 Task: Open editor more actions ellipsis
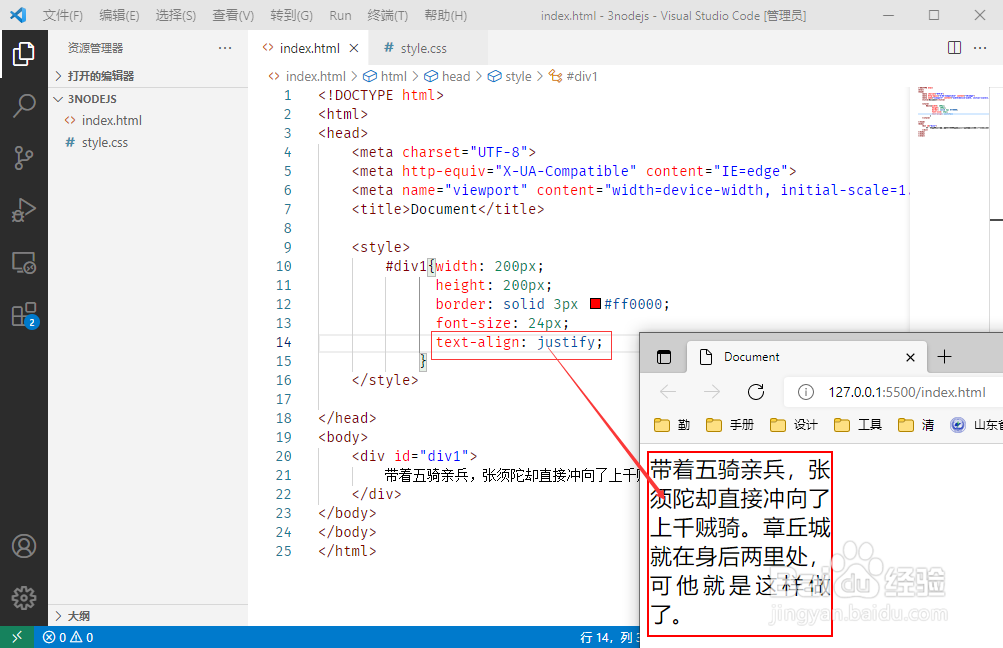pyautogui.click(x=980, y=48)
